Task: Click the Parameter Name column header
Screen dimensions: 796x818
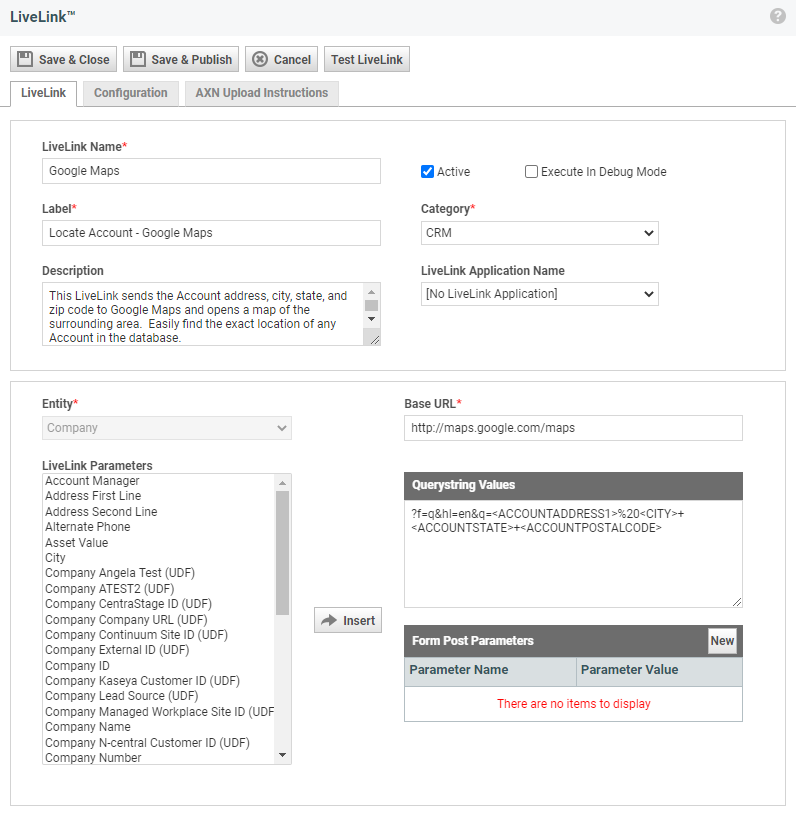Action: 490,670
